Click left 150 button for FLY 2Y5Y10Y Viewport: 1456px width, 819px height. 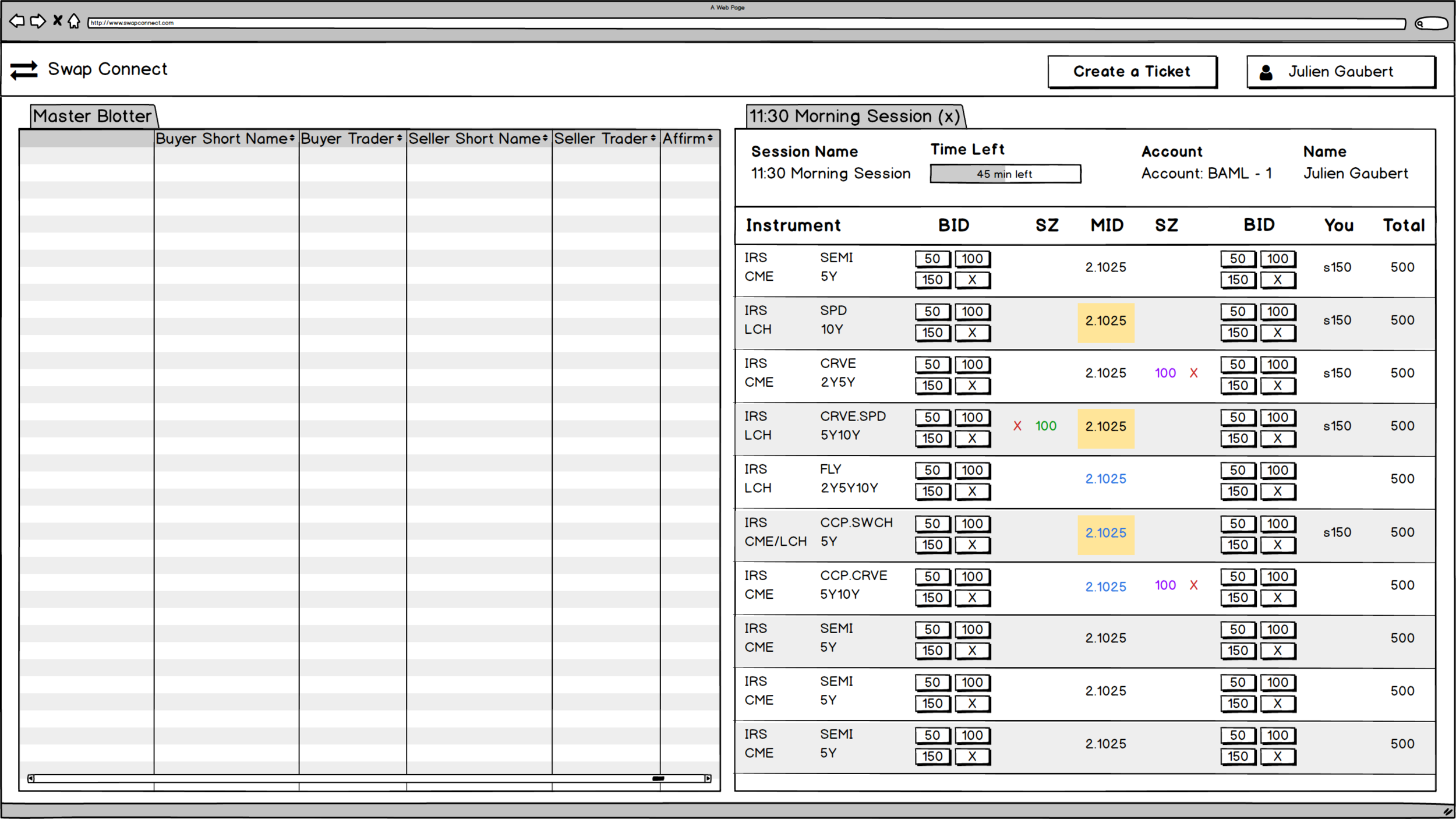coord(932,492)
